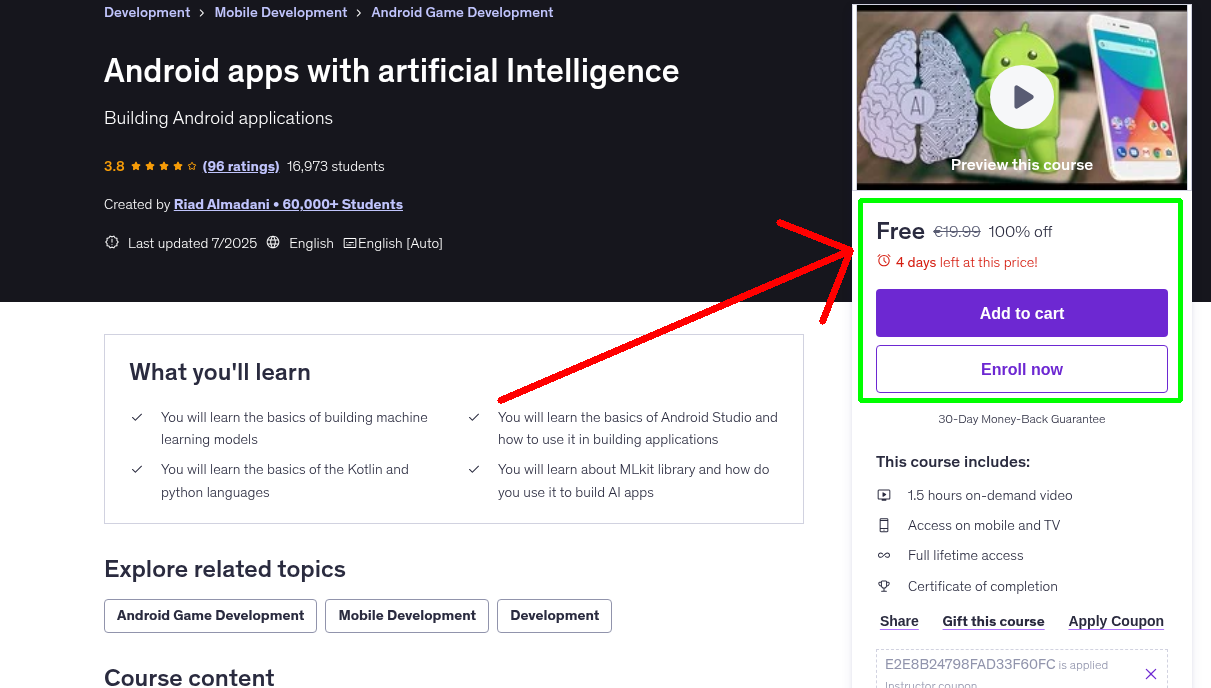
Task: Click the mobile device access icon
Action: tap(884, 525)
